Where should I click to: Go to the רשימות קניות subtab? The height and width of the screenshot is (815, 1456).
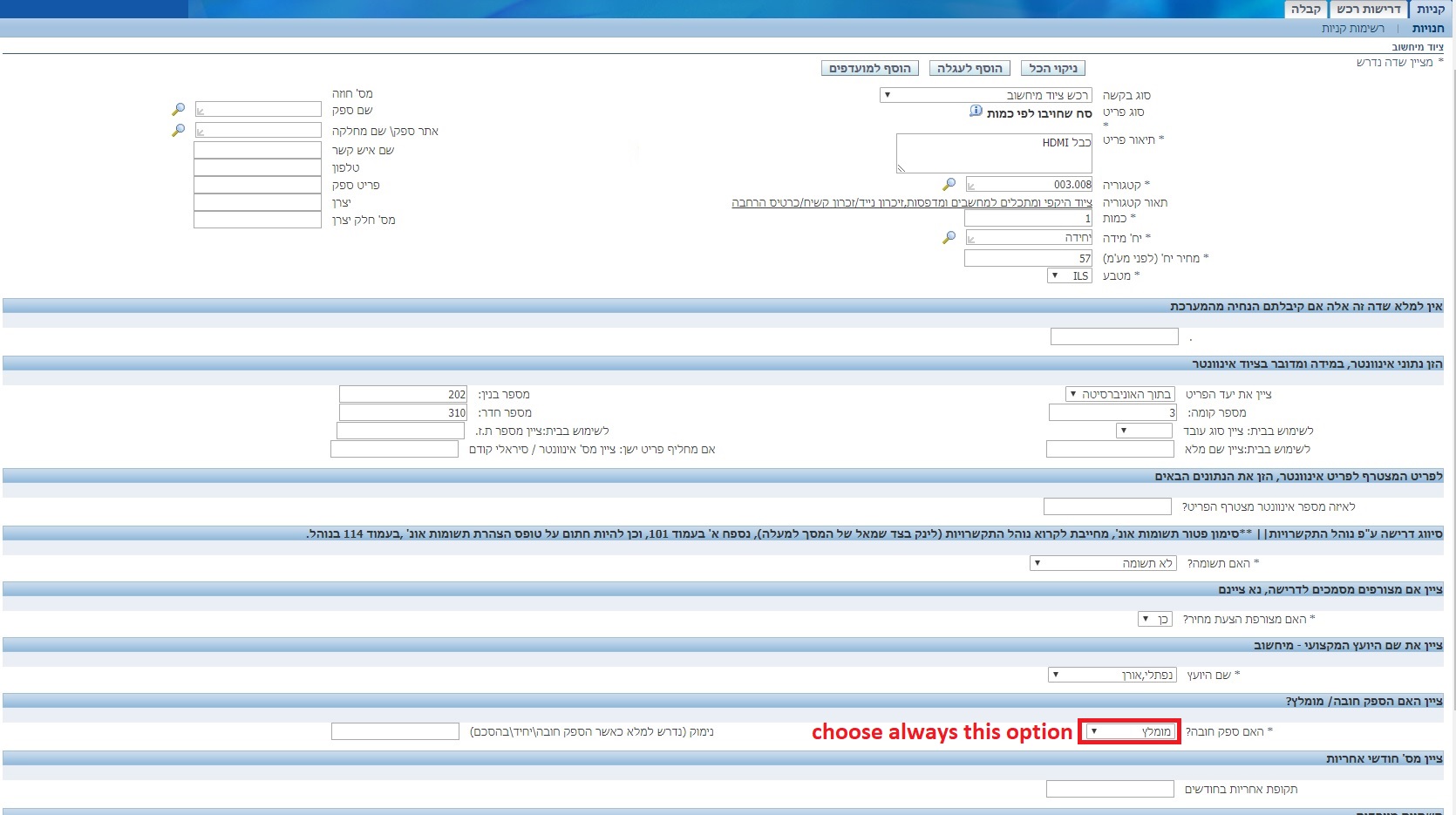coord(1352,29)
